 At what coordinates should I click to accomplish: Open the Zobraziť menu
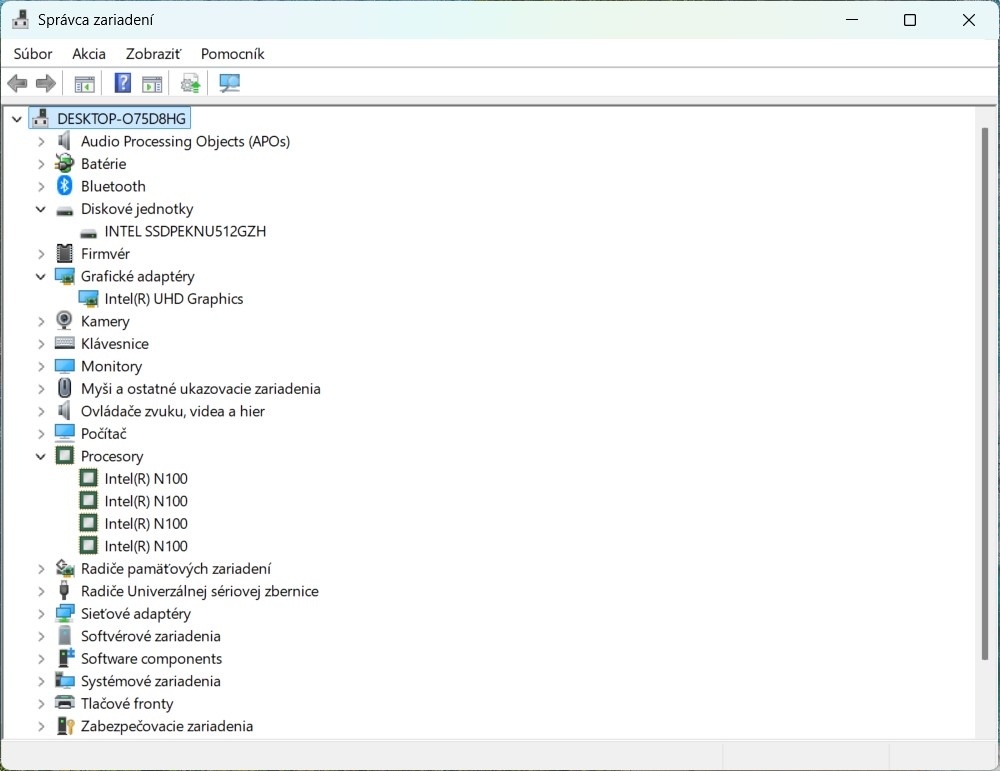click(153, 54)
